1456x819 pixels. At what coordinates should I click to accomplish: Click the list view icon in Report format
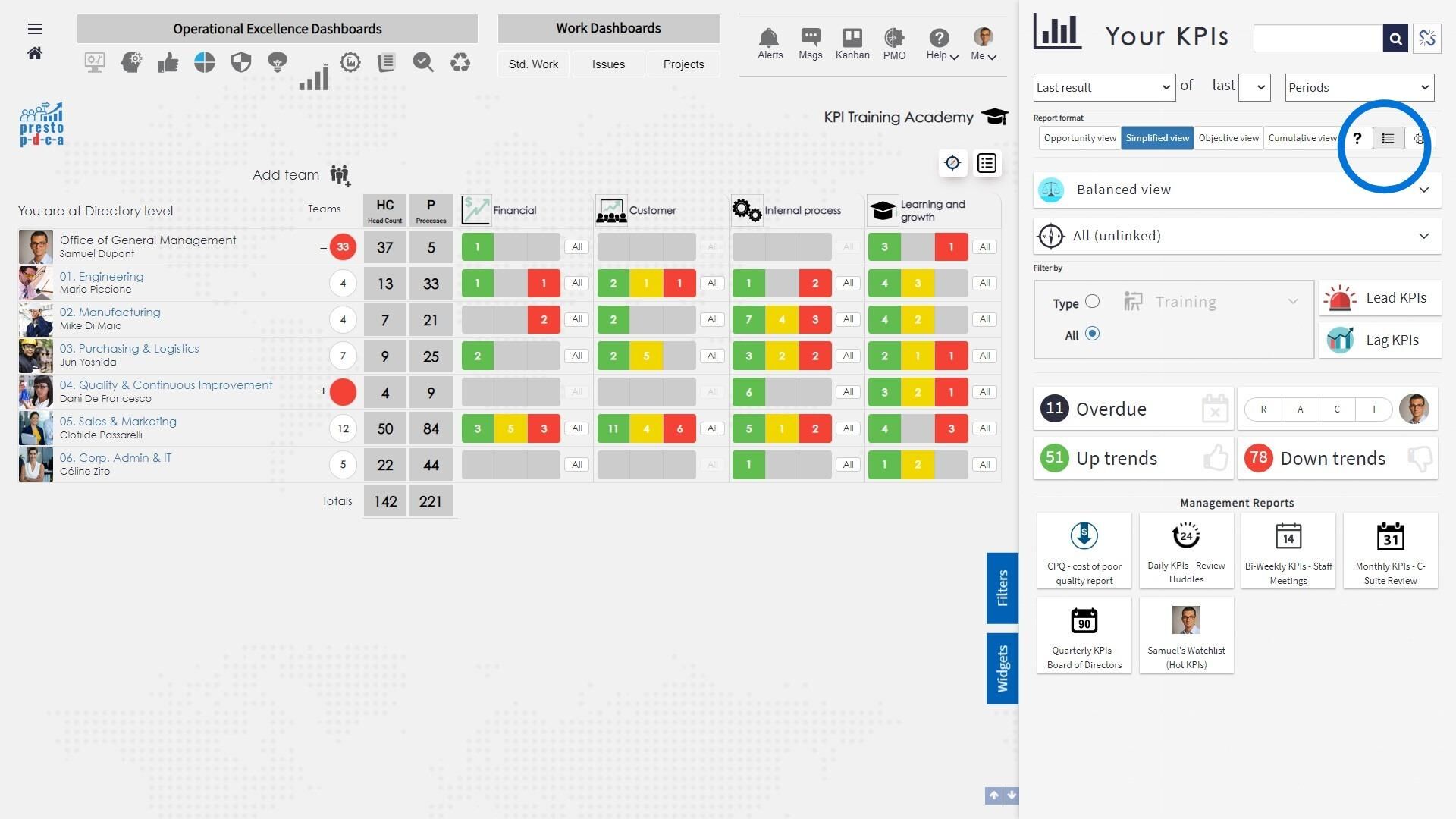[x=1388, y=138]
